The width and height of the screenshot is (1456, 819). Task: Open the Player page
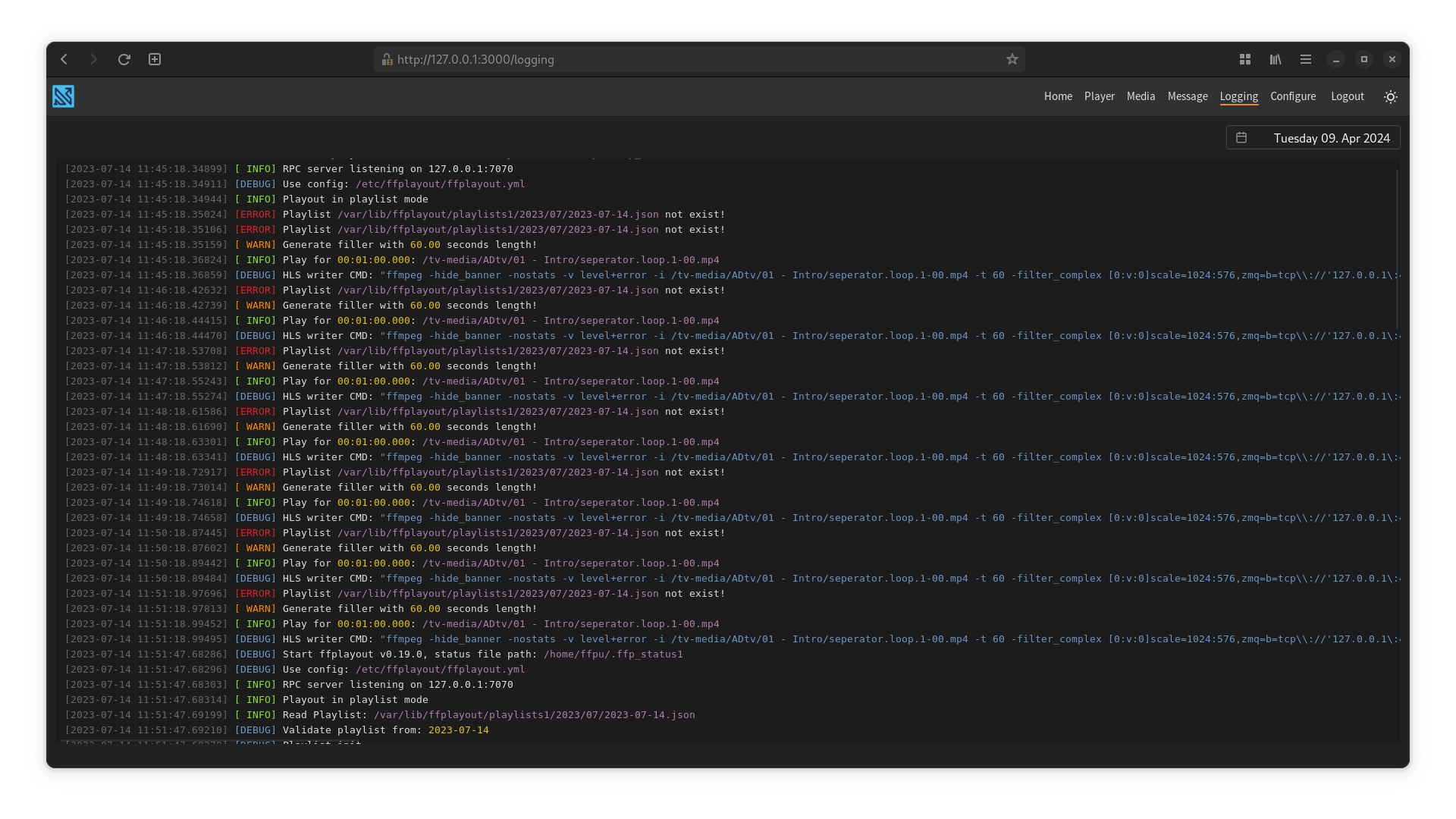point(1100,96)
